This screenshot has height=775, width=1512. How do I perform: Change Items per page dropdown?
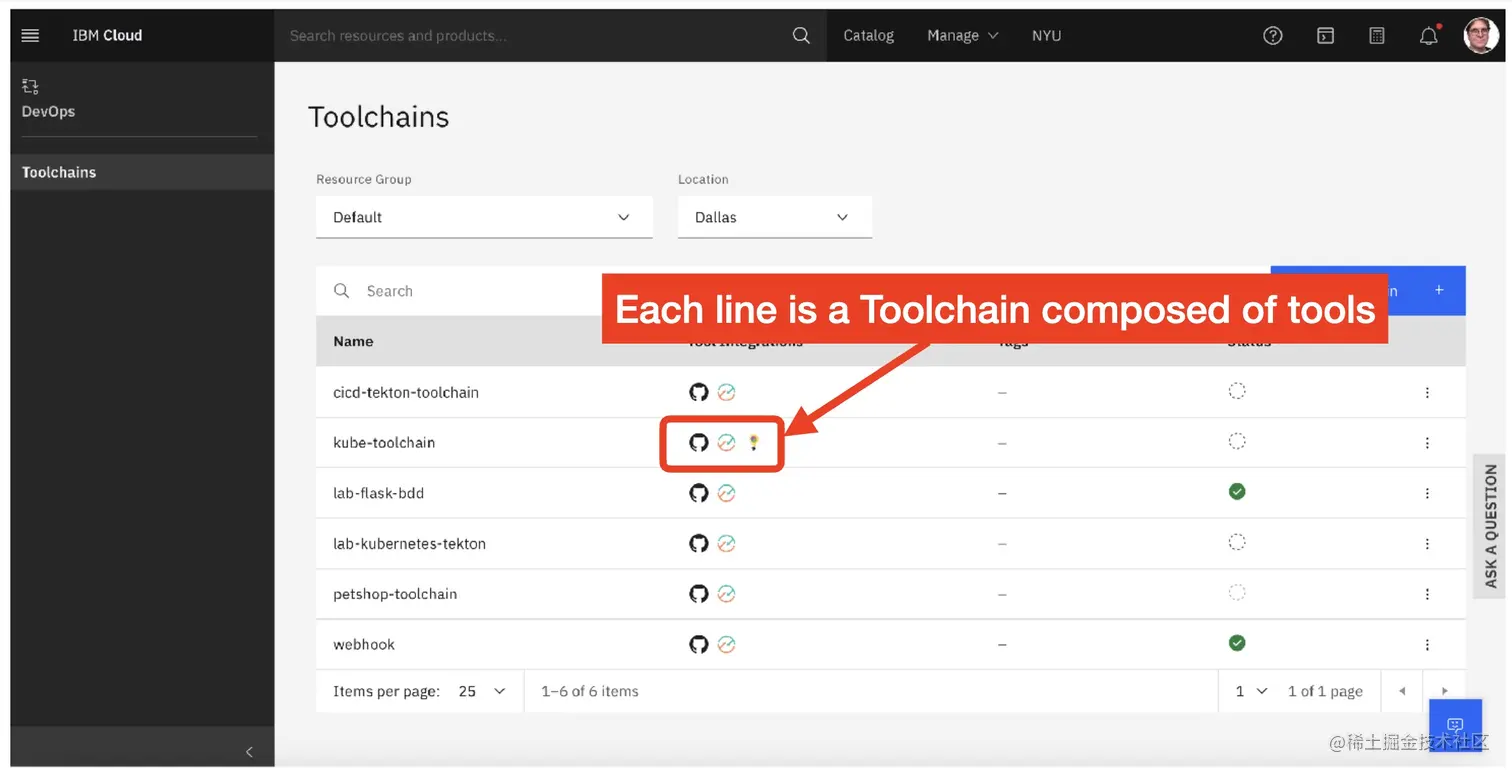482,691
